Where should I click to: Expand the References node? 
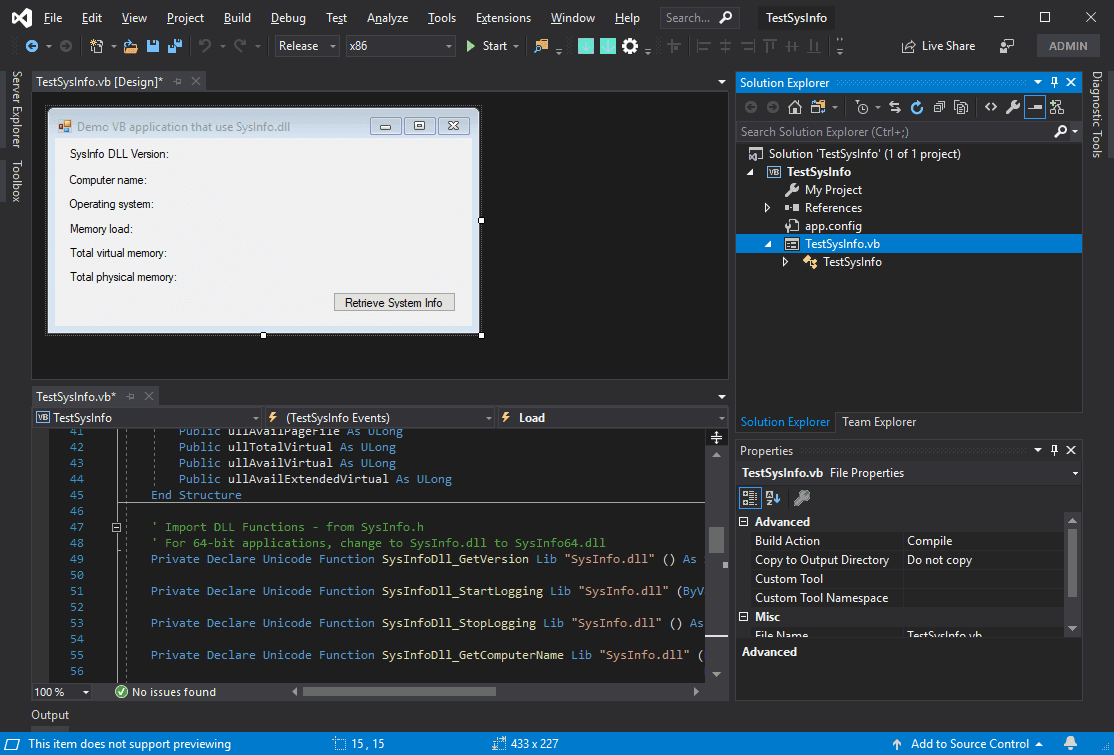(767, 208)
